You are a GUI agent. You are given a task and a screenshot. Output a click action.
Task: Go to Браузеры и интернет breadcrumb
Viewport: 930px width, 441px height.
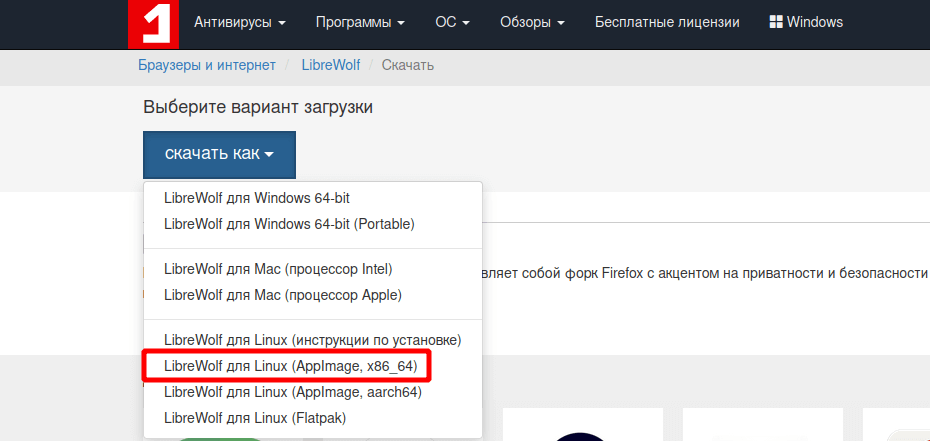pos(206,65)
